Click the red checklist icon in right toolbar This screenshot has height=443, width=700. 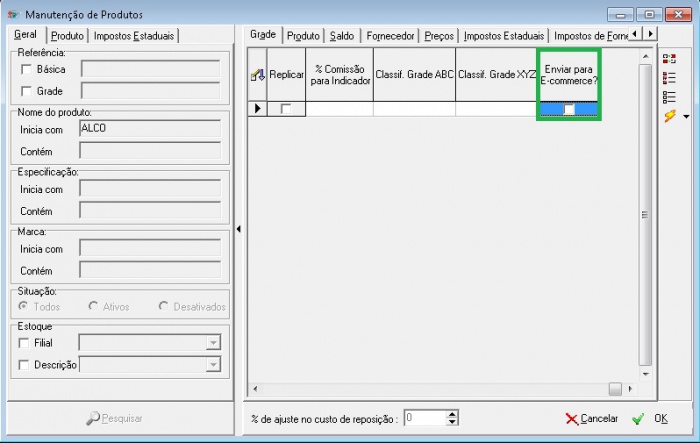669,78
